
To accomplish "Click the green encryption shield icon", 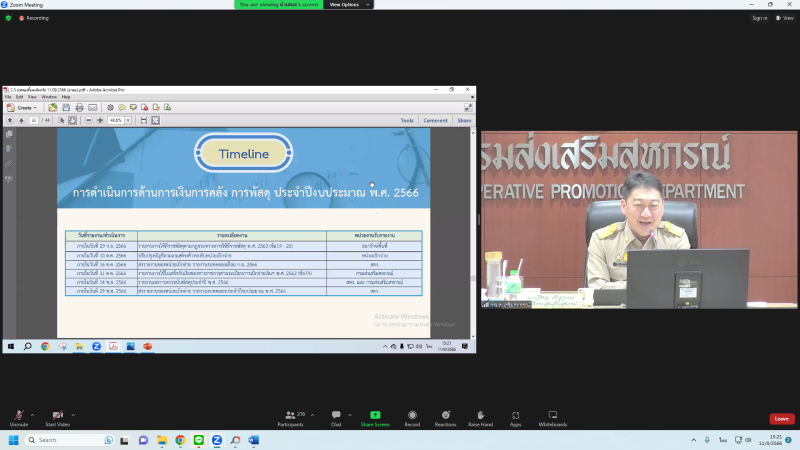I will (8, 18).
